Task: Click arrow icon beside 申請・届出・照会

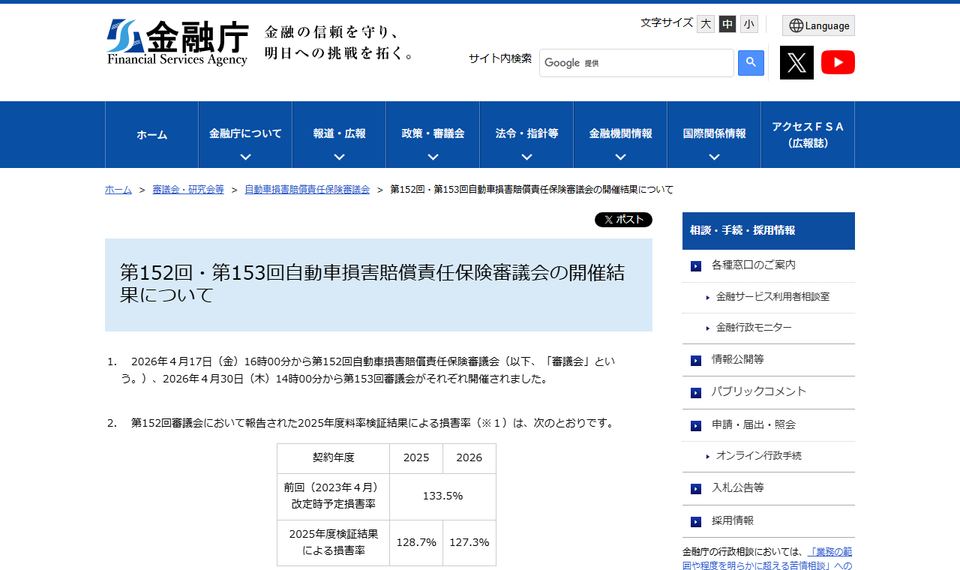Action: [x=696, y=426]
